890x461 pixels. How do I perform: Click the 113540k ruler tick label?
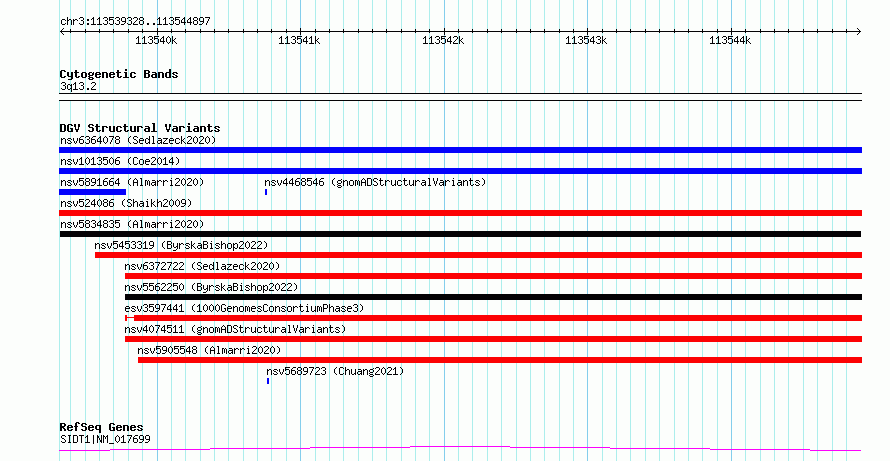[156, 40]
